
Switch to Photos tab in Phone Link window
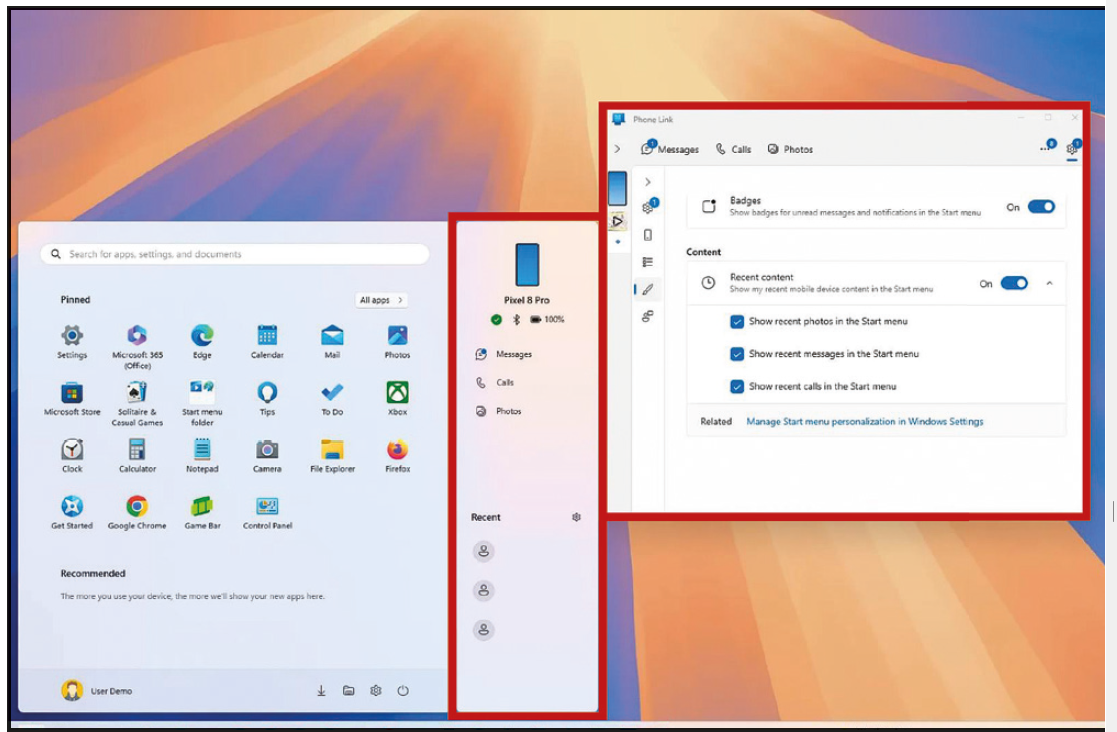[x=790, y=149]
